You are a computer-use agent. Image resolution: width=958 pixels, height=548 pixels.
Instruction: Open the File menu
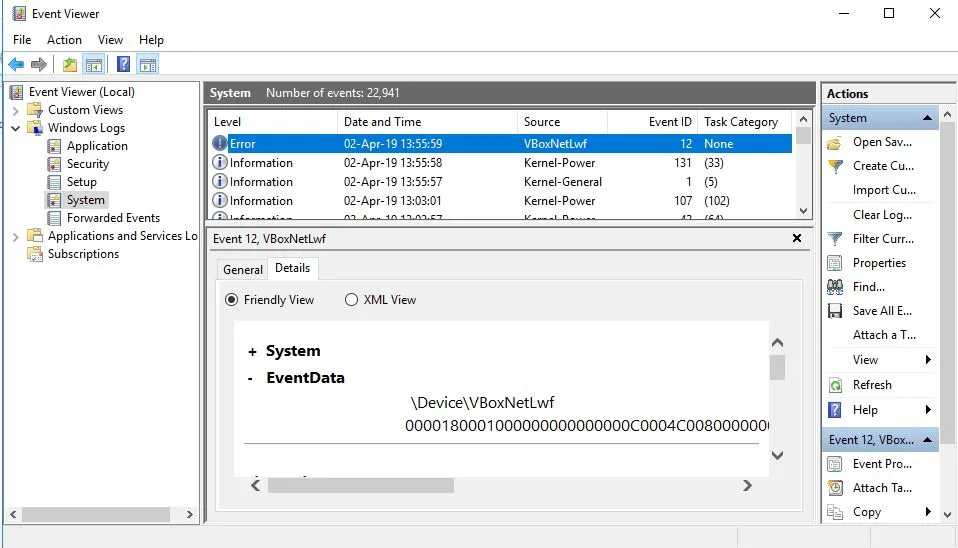[x=22, y=40]
